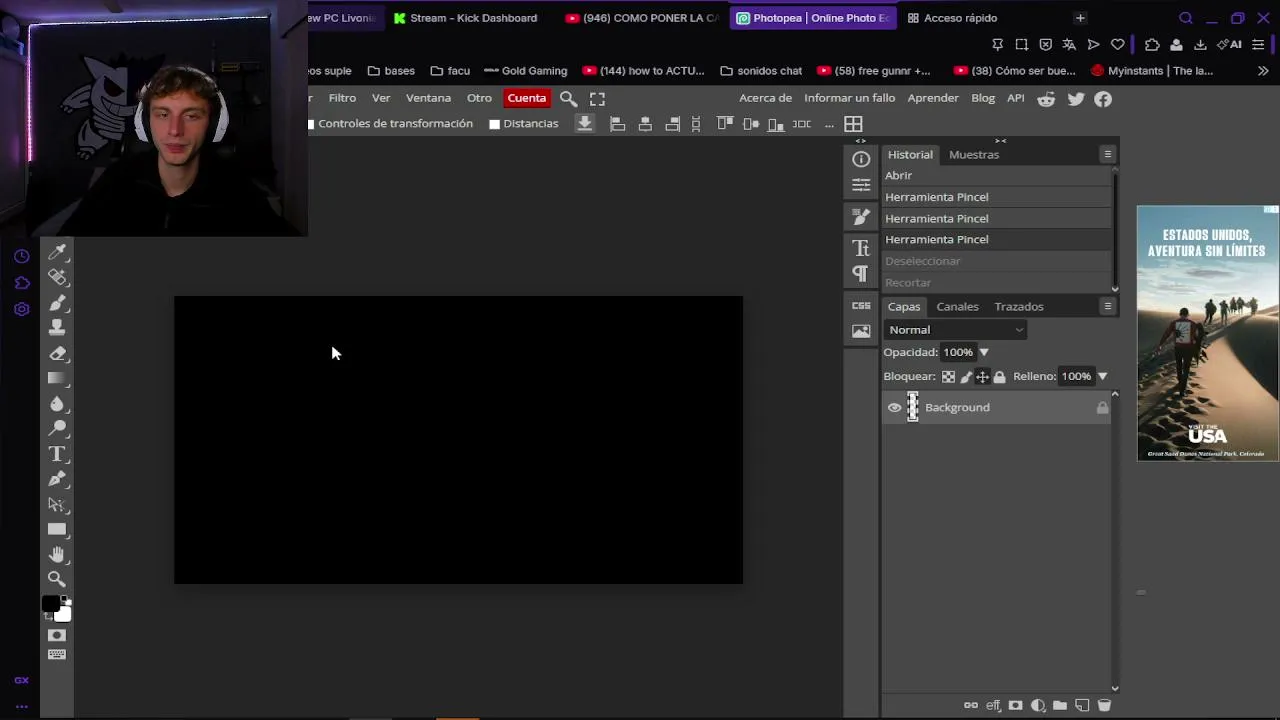Screen dimensions: 1280x720
Task: Open the Info panel icon
Action: [x=861, y=159]
